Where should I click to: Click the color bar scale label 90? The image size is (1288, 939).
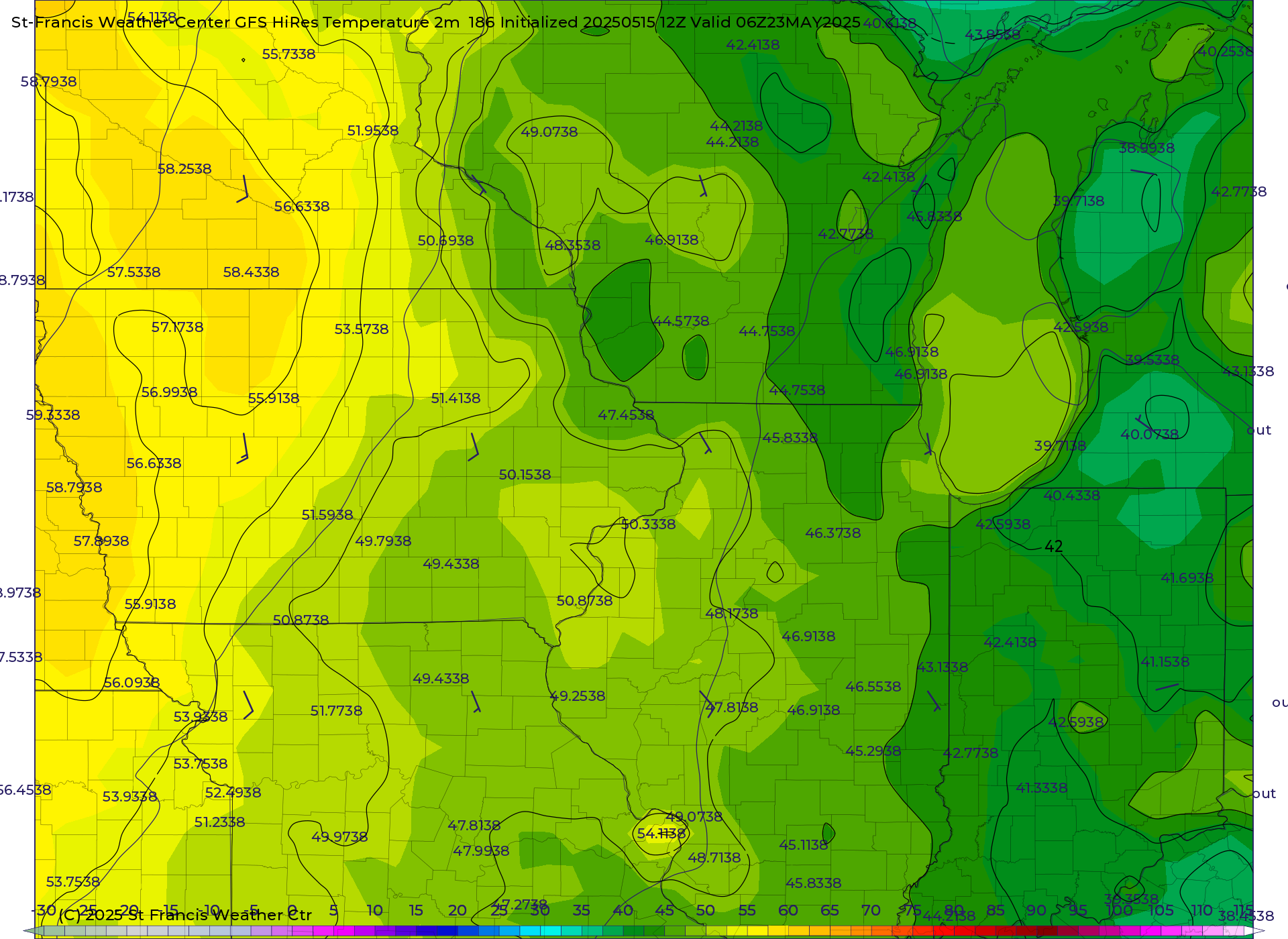click(1036, 910)
